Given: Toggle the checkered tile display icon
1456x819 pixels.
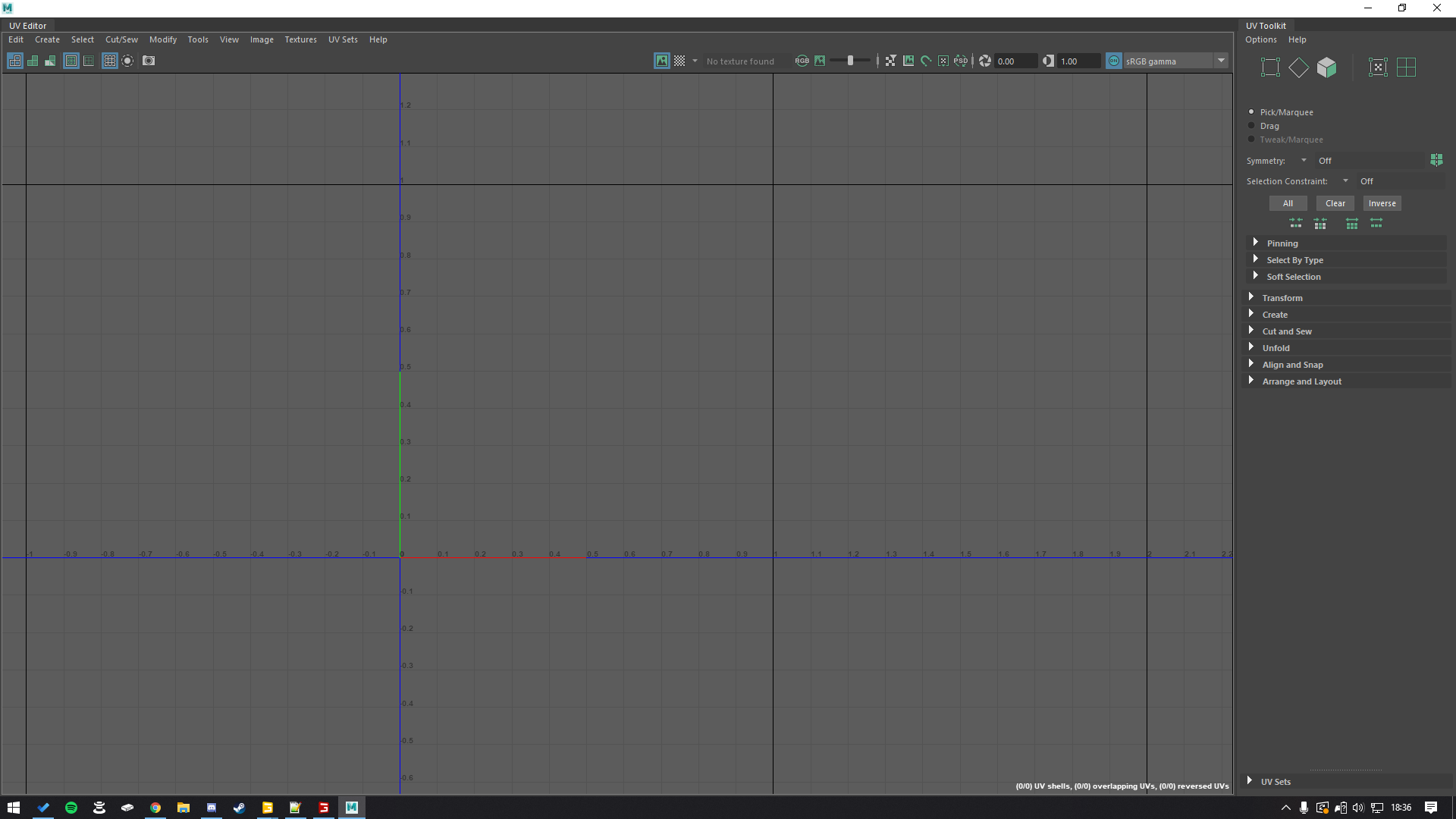Looking at the screenshot, I should point(680,61).
